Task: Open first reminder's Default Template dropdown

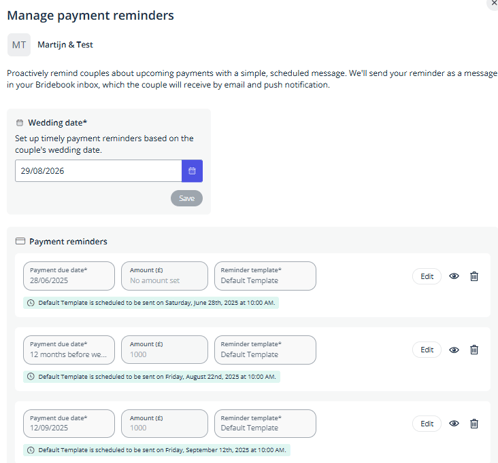Action: pyautogui.click(x=265, y=276)
